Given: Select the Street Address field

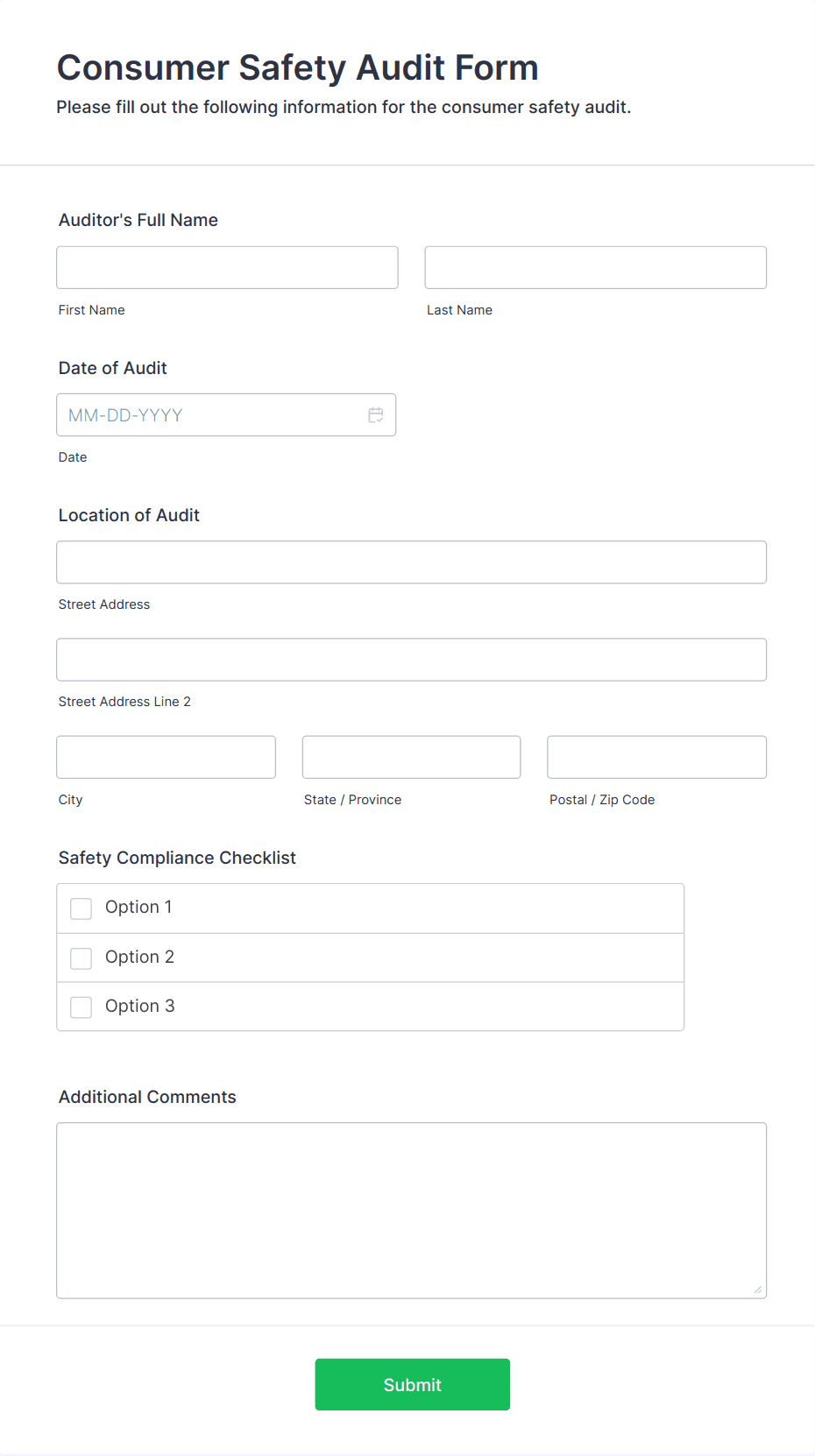Looking at the screenshot, I should click(x=411, y=562).
